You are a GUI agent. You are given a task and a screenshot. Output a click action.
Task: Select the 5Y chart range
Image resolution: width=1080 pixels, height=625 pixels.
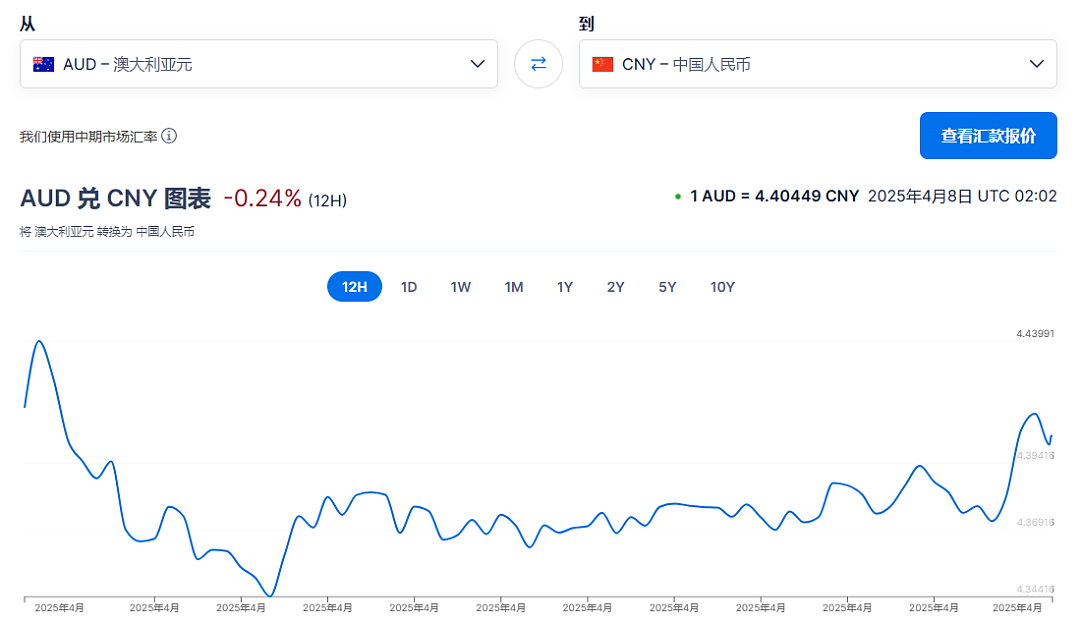coord(667,287)
